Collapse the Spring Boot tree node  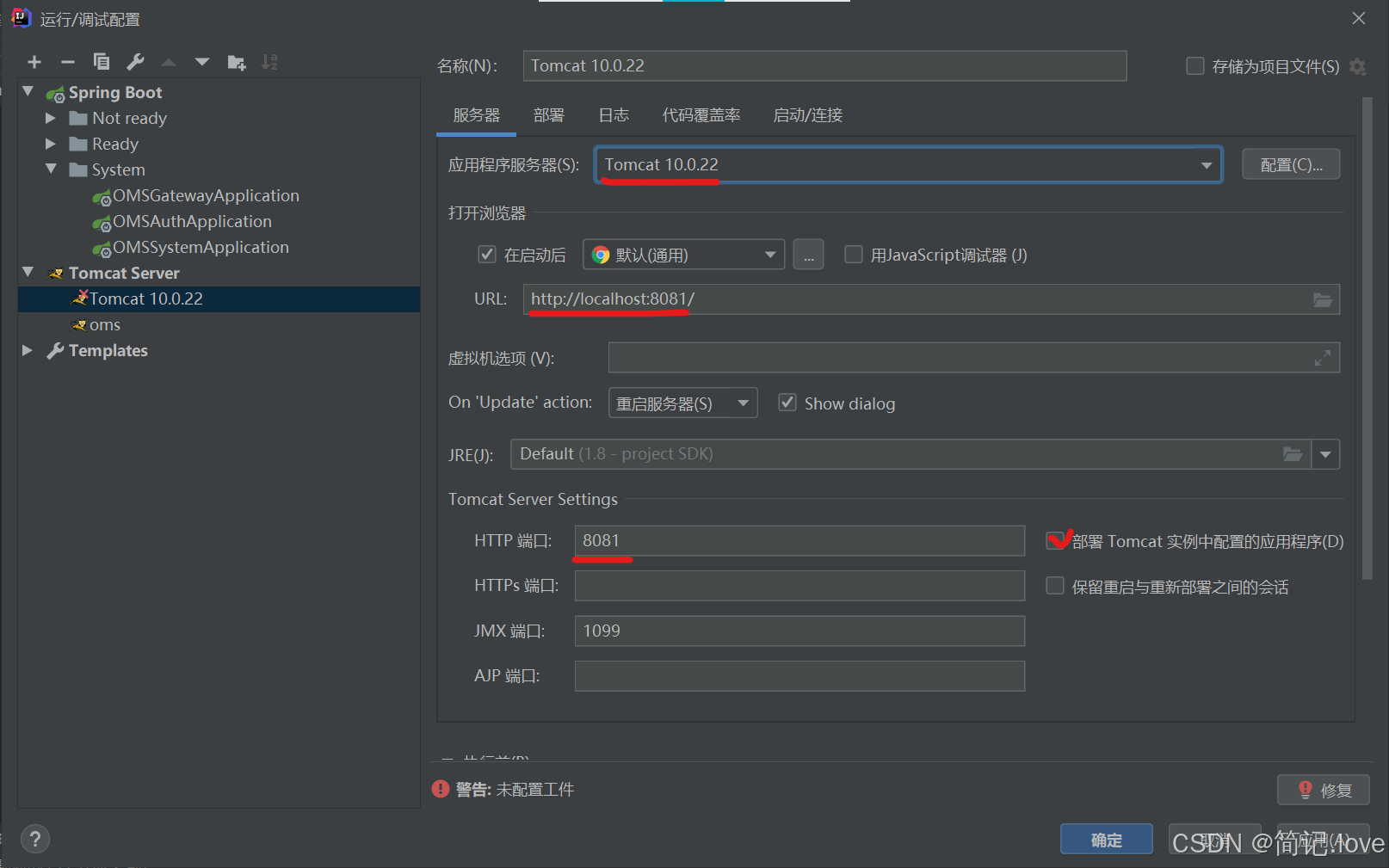28,91
